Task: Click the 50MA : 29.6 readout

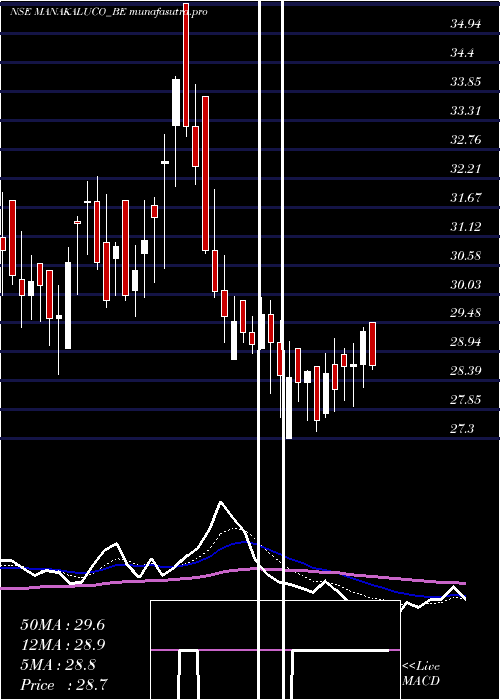Action: tap(62, 625)
